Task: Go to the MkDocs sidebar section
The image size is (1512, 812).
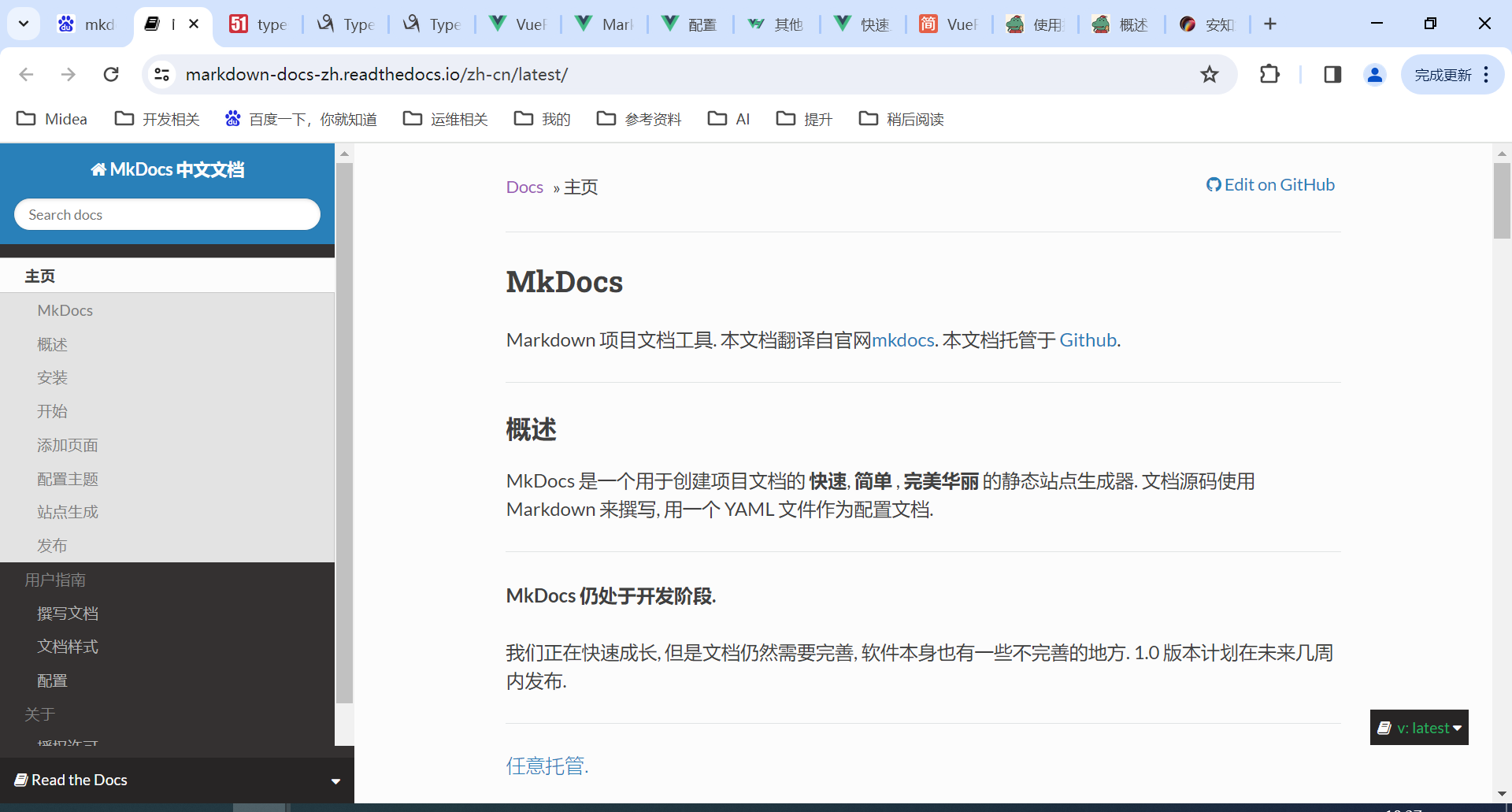Action: coord(167,310)
